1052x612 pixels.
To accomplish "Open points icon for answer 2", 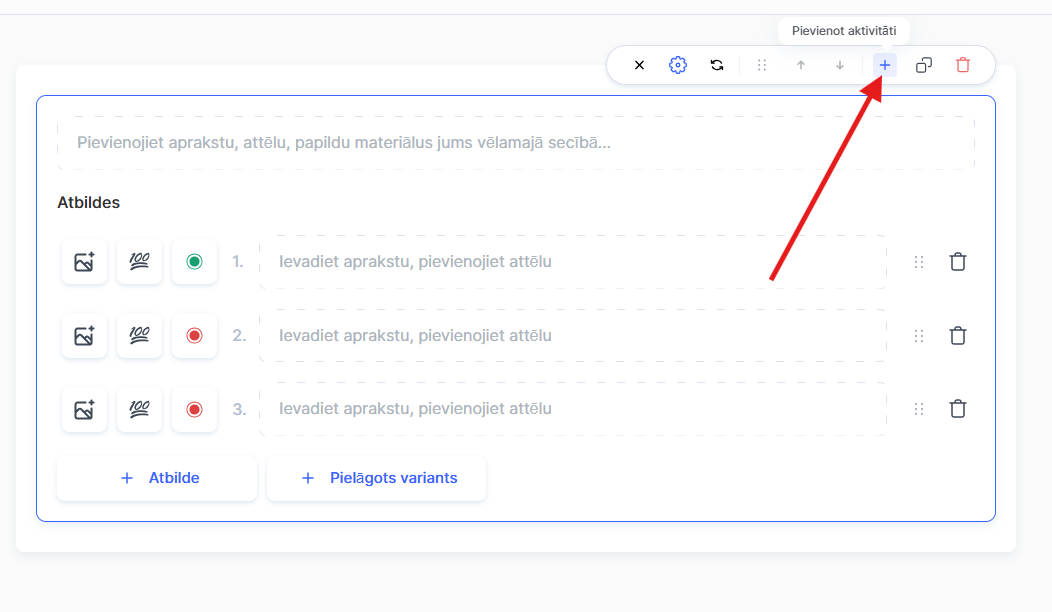I will tap(139, 336).
